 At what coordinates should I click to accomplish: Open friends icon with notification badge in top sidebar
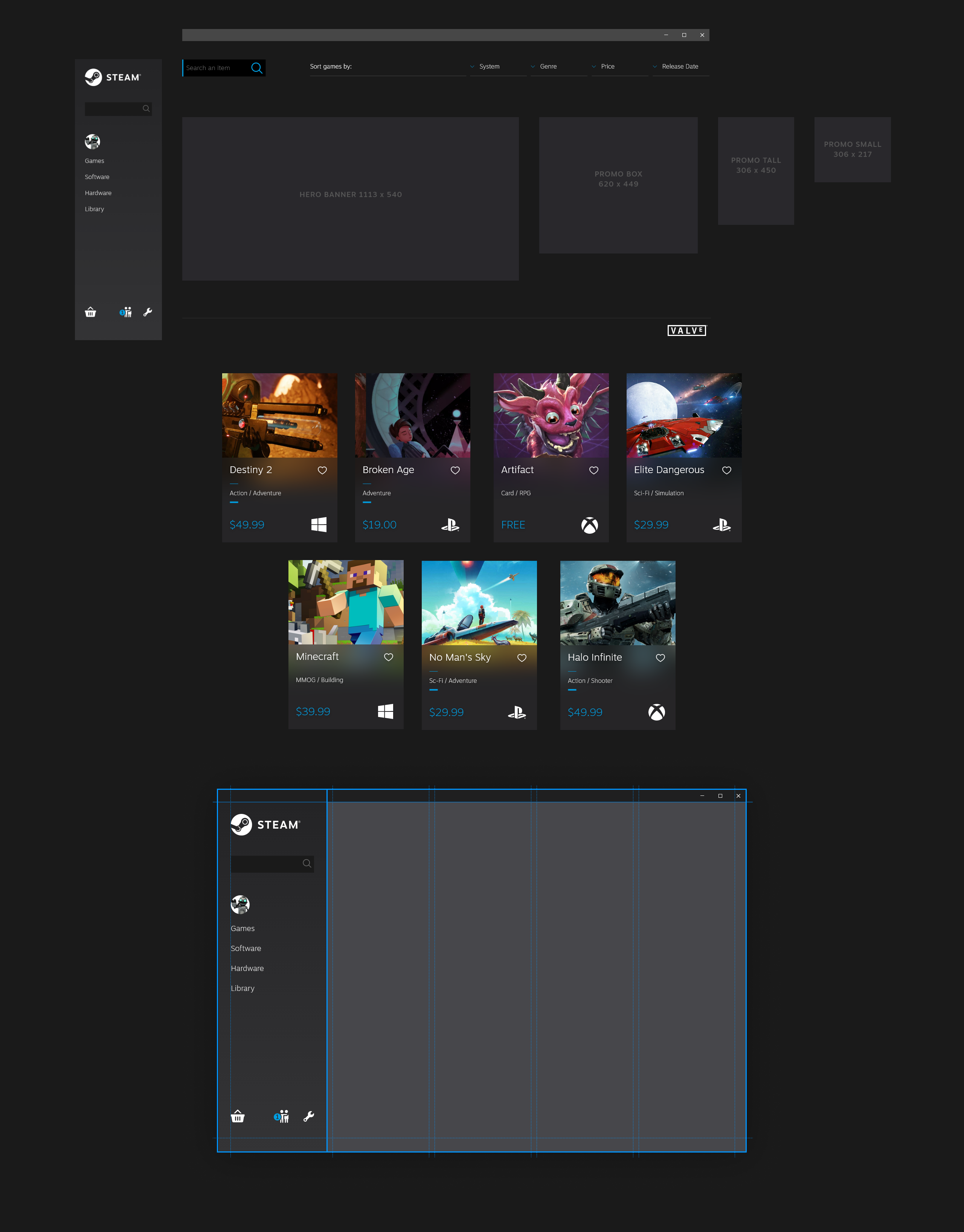[126, 312]
